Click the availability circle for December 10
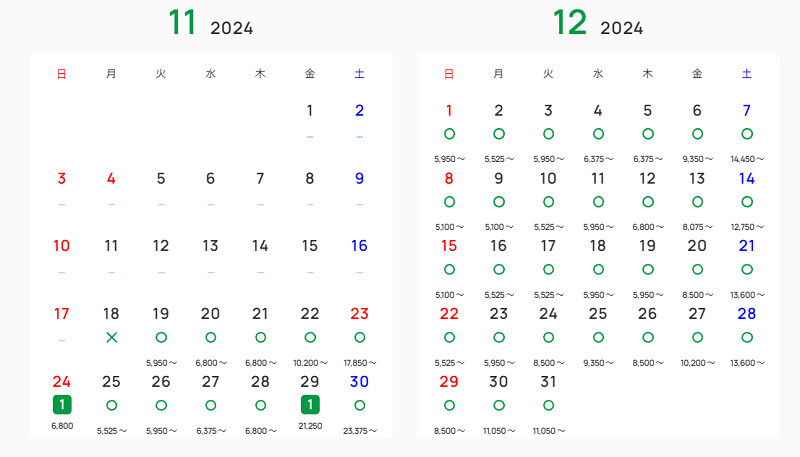The width and height of the screenshot is (800, 457). pos(548,201)
